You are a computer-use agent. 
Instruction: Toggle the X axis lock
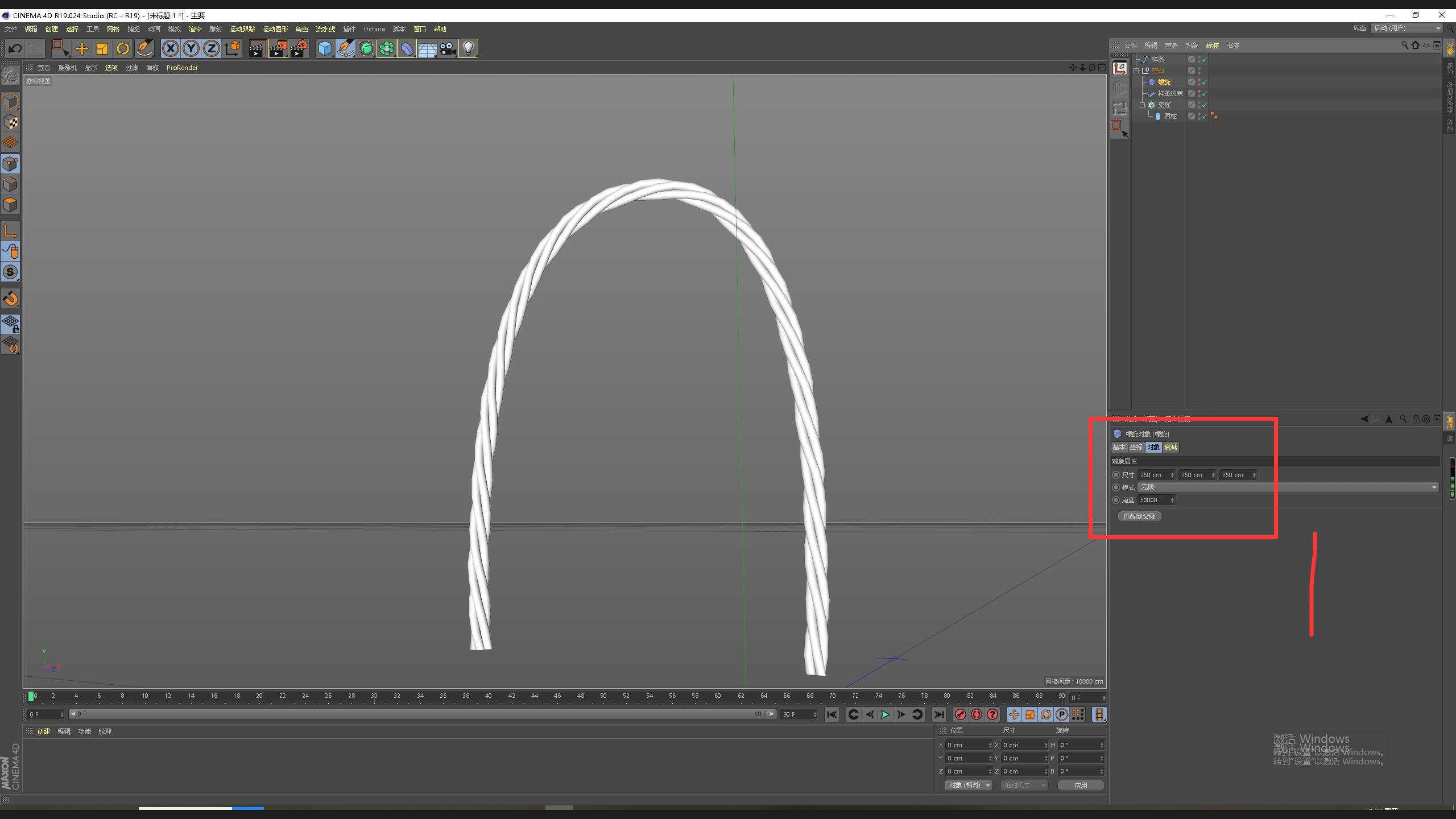point(170,49)
